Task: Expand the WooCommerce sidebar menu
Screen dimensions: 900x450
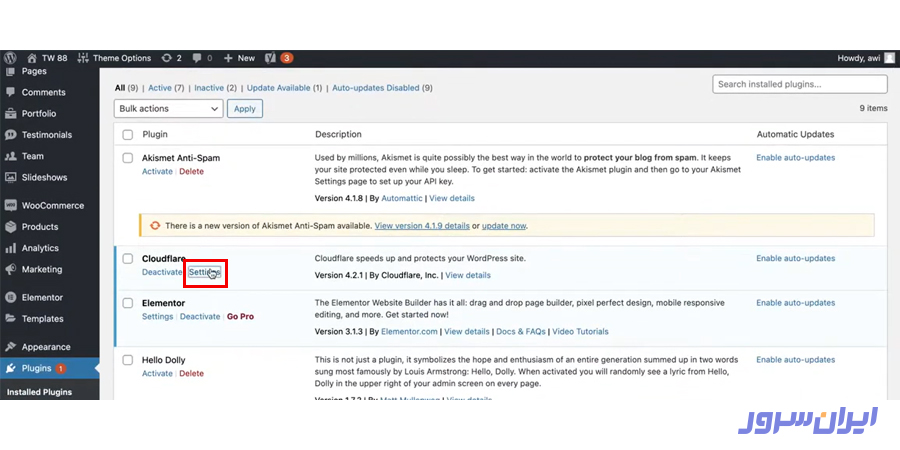Action: click(x=52, y=206)
